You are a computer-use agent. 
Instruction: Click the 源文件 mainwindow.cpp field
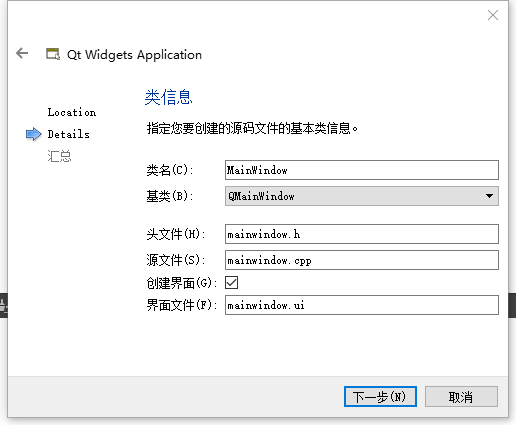[362, 260]
